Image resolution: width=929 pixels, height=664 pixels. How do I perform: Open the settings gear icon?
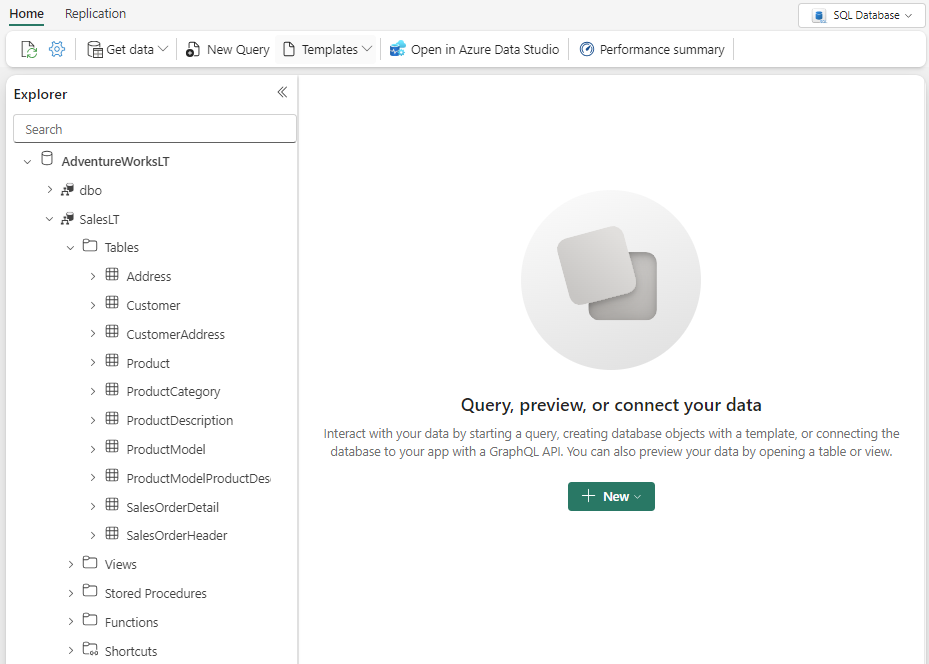coord(57,49)
